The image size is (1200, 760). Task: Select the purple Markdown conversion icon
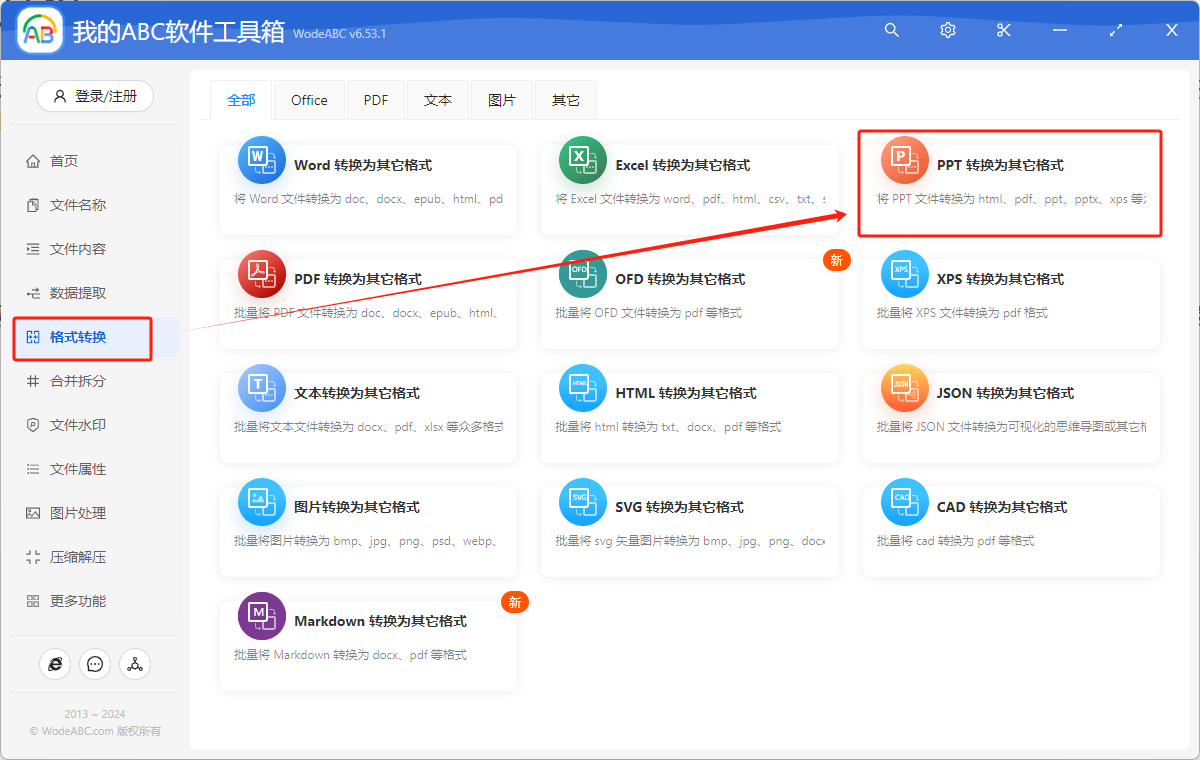[x=261, y=617]
